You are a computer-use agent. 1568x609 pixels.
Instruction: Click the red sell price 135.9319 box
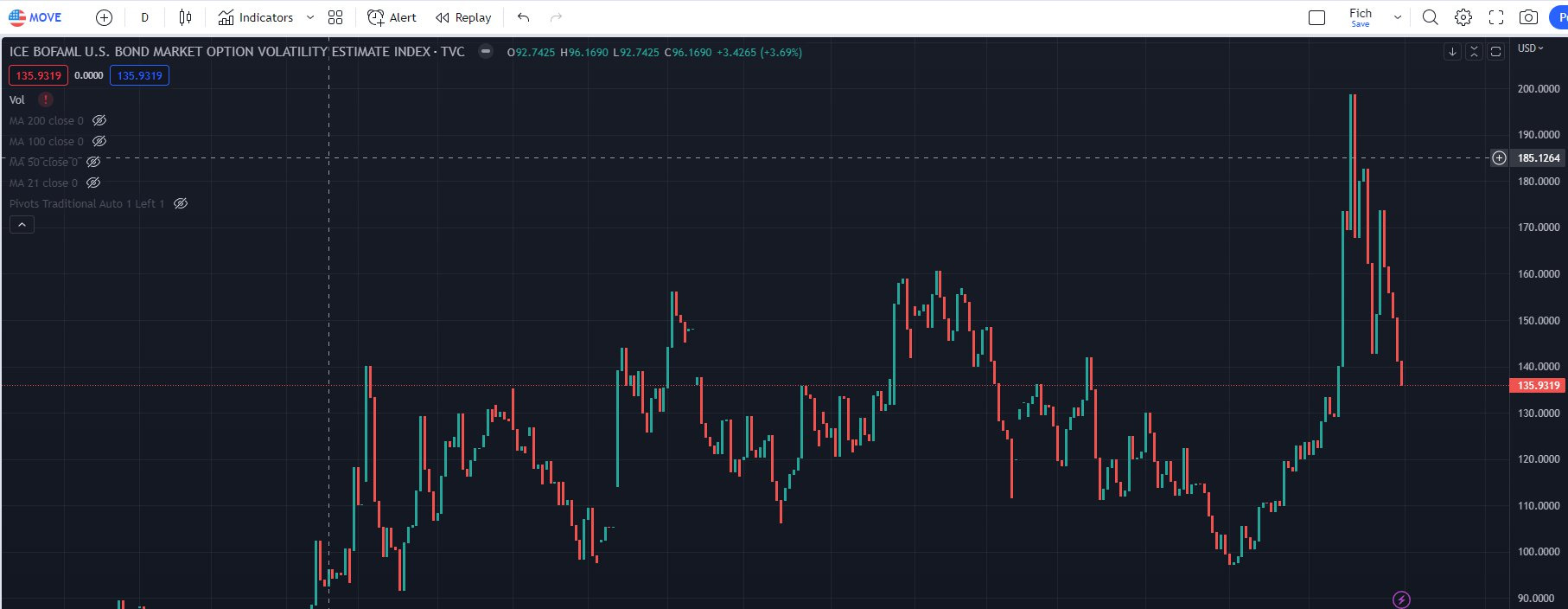(38, 76)
